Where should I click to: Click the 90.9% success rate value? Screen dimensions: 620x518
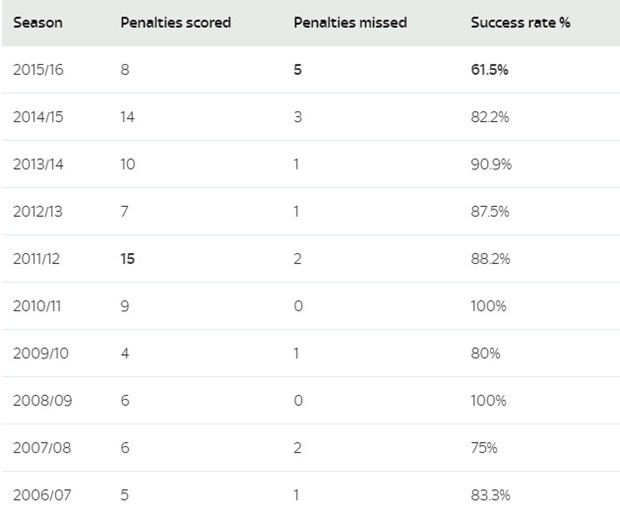[492, 164]
